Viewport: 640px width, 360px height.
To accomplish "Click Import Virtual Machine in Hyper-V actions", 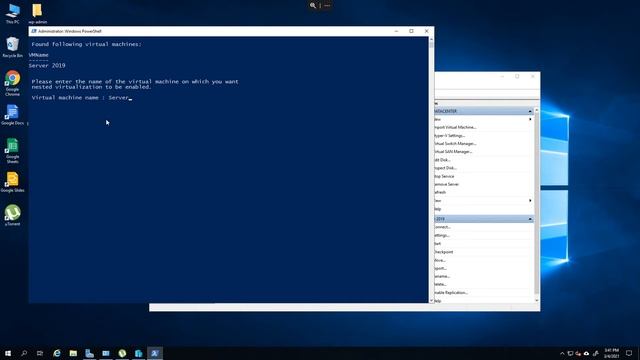I will [x=455, y=127].
